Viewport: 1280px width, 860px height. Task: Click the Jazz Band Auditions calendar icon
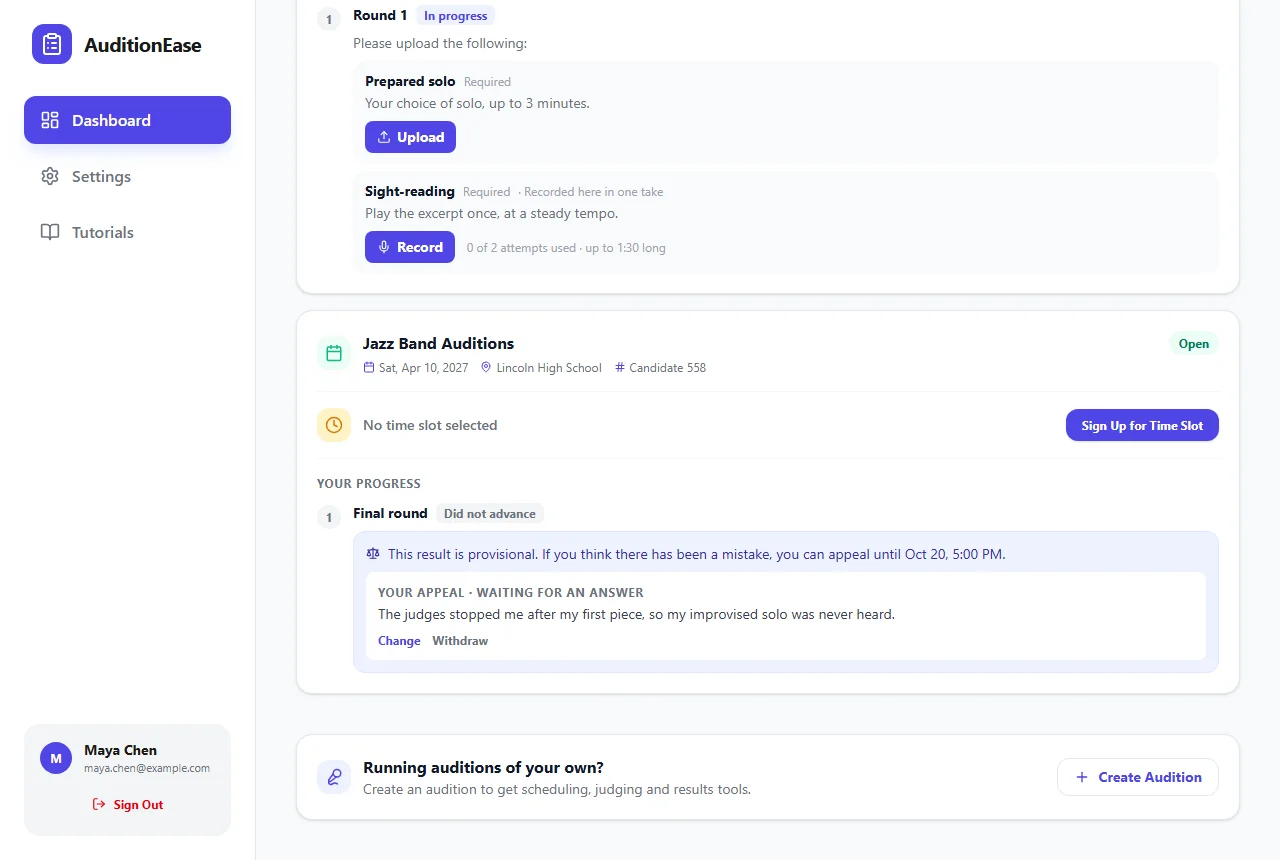tap(334, 353)
